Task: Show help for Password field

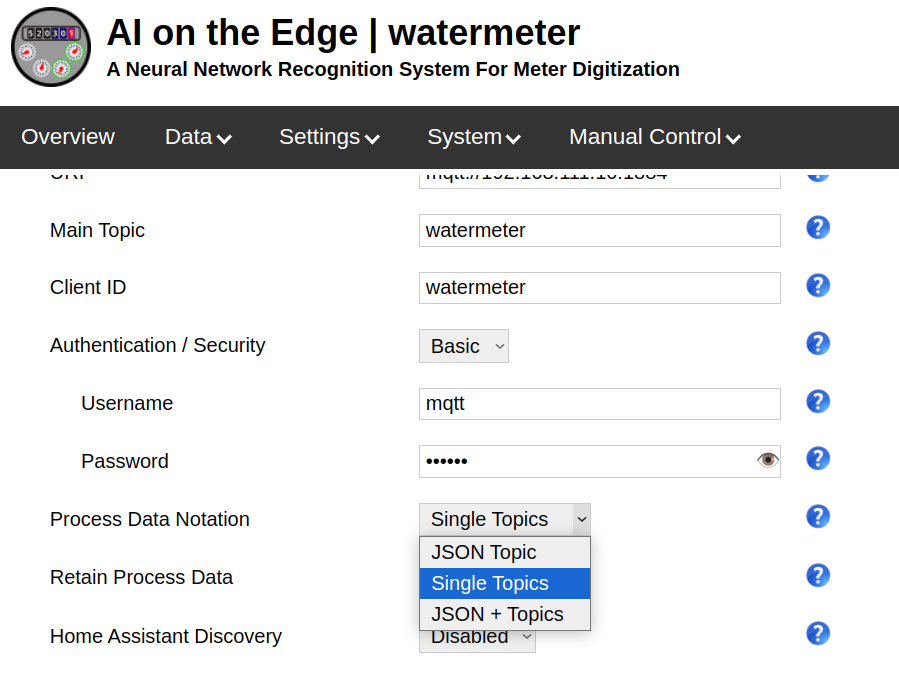Action: point(818,459)
